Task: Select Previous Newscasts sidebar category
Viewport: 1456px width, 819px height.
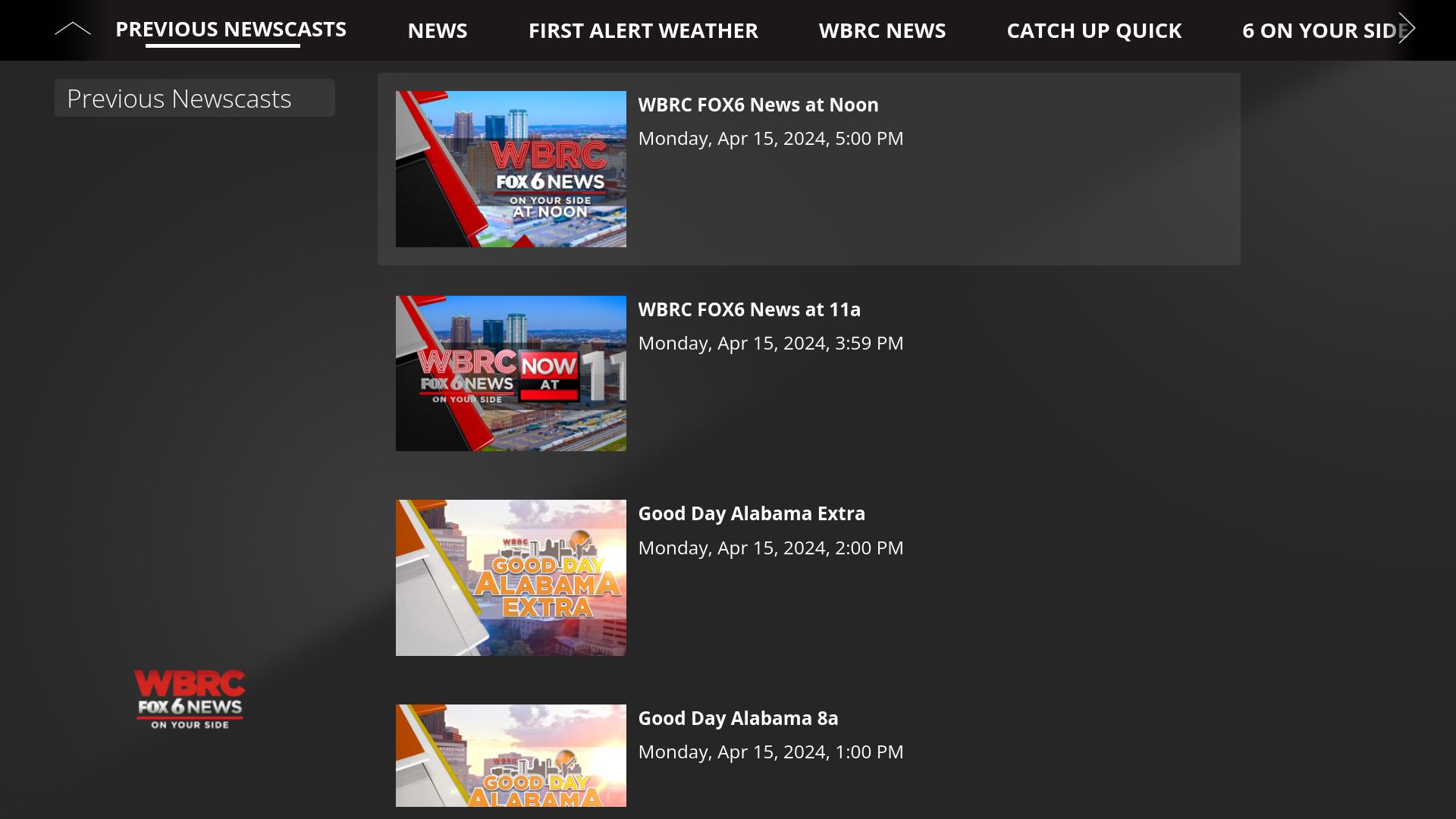Action: pyautogui.click(x=195, y=98)
